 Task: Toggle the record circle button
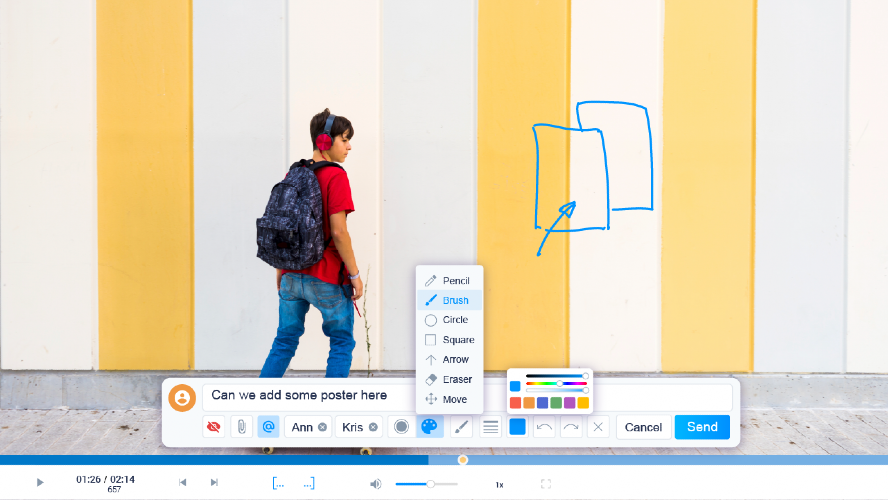tap(401, 427)
